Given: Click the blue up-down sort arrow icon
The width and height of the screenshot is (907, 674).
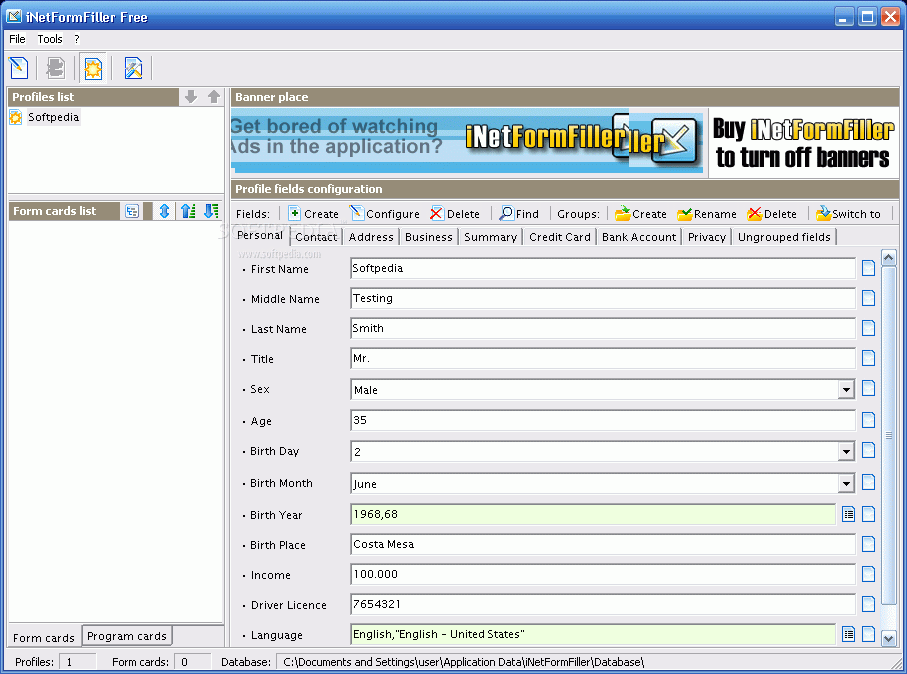Looking at the screenshot, I should point(164,211).
